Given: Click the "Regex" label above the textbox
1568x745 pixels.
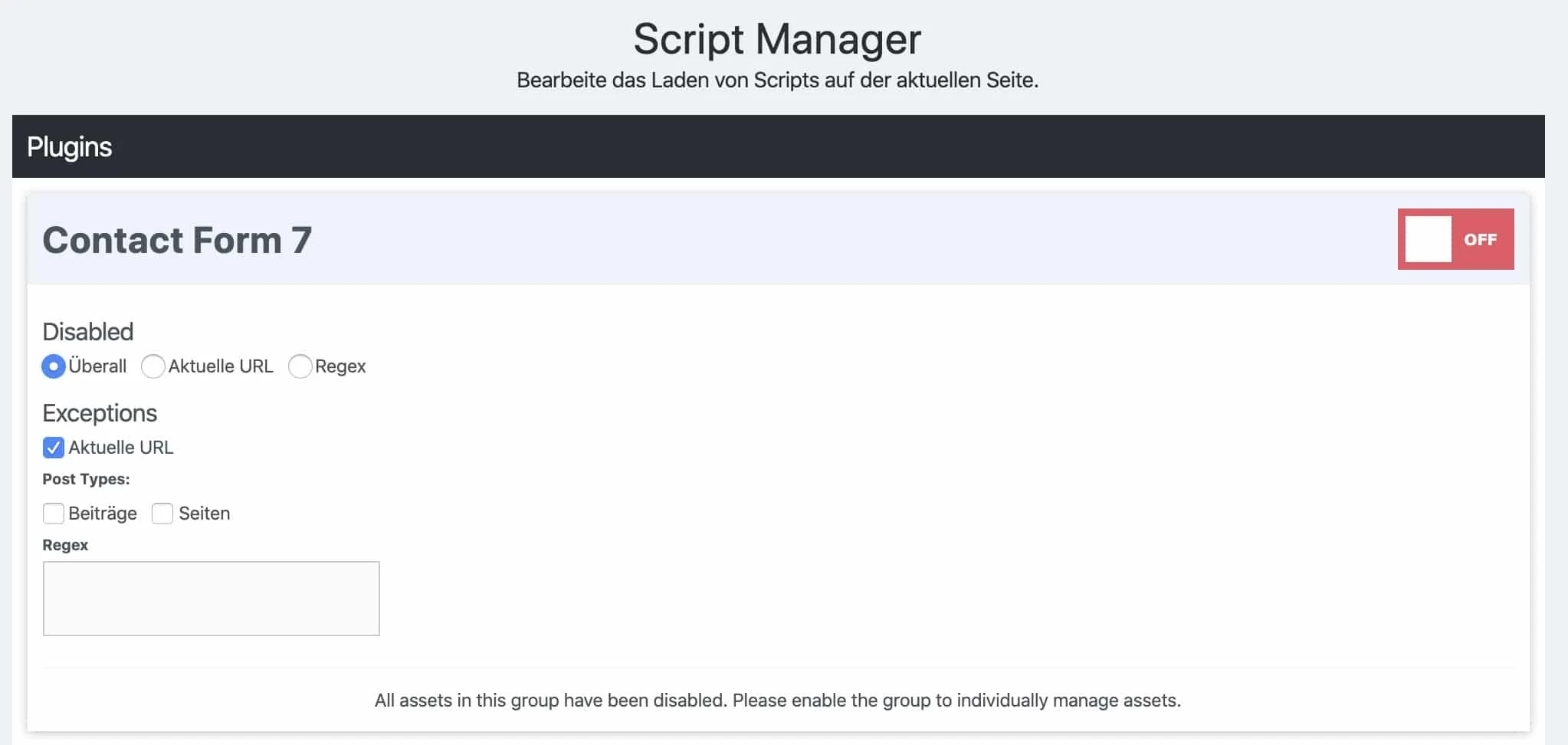Looking at the screenshot, I should click(x=66, y=545).
